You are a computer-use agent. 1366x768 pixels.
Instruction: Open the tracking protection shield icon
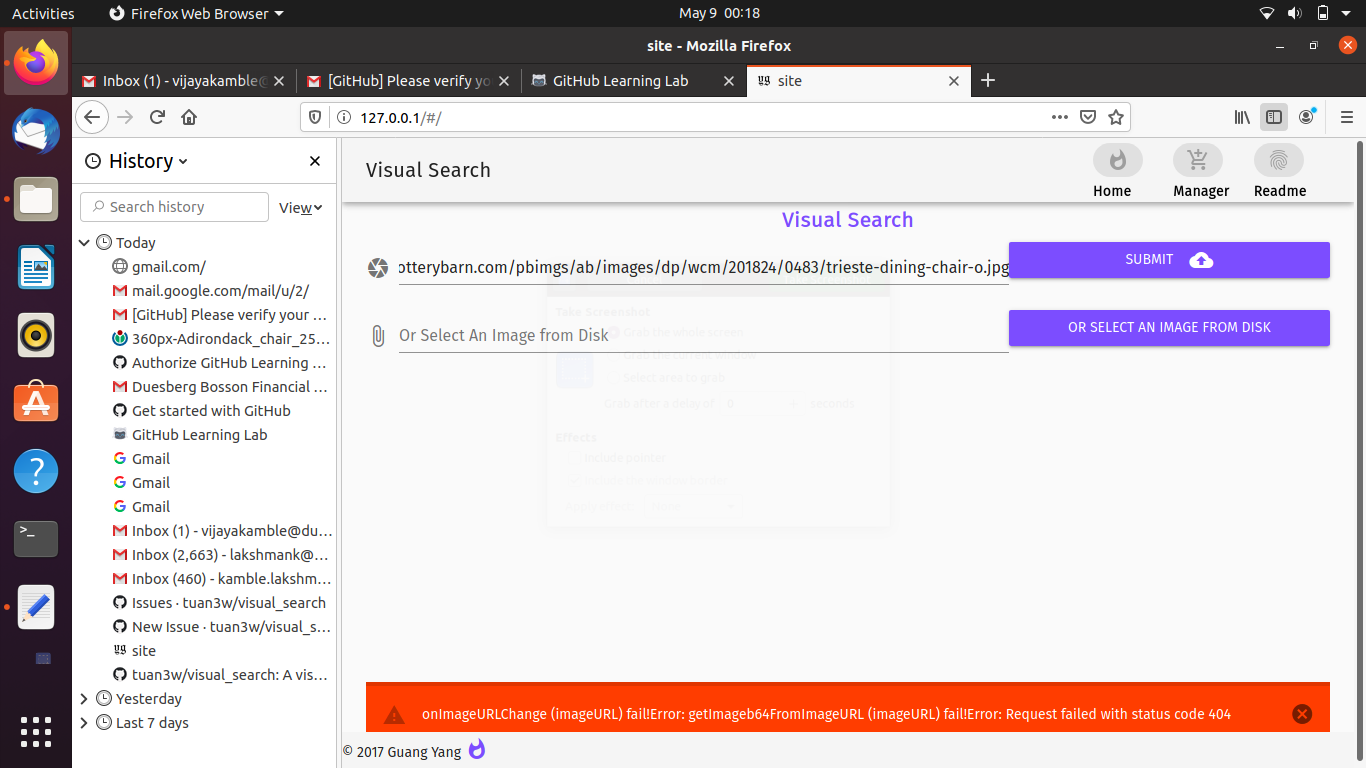[314, 117]
